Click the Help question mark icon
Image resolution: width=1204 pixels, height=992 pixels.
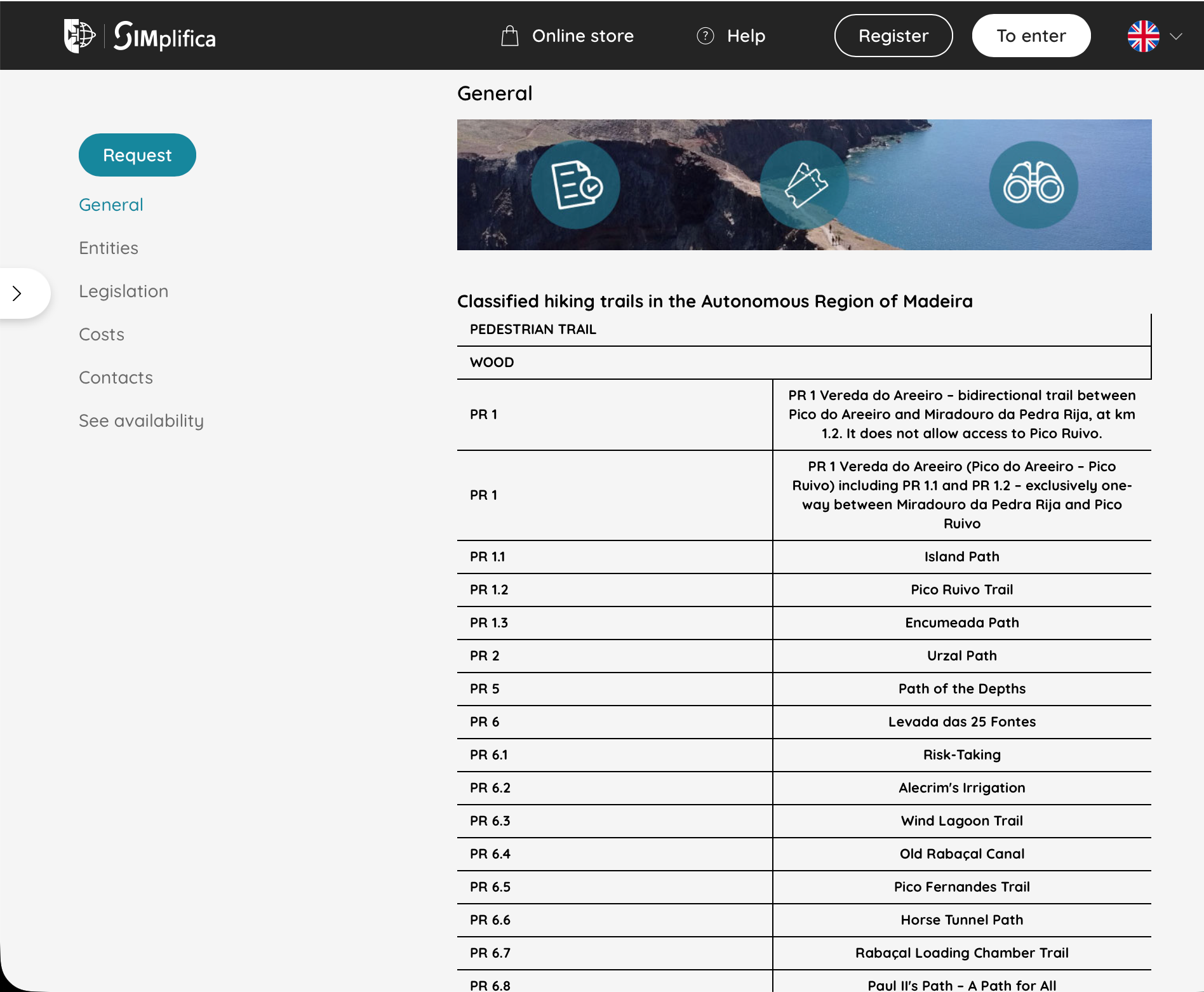click(x=706, y=36)
